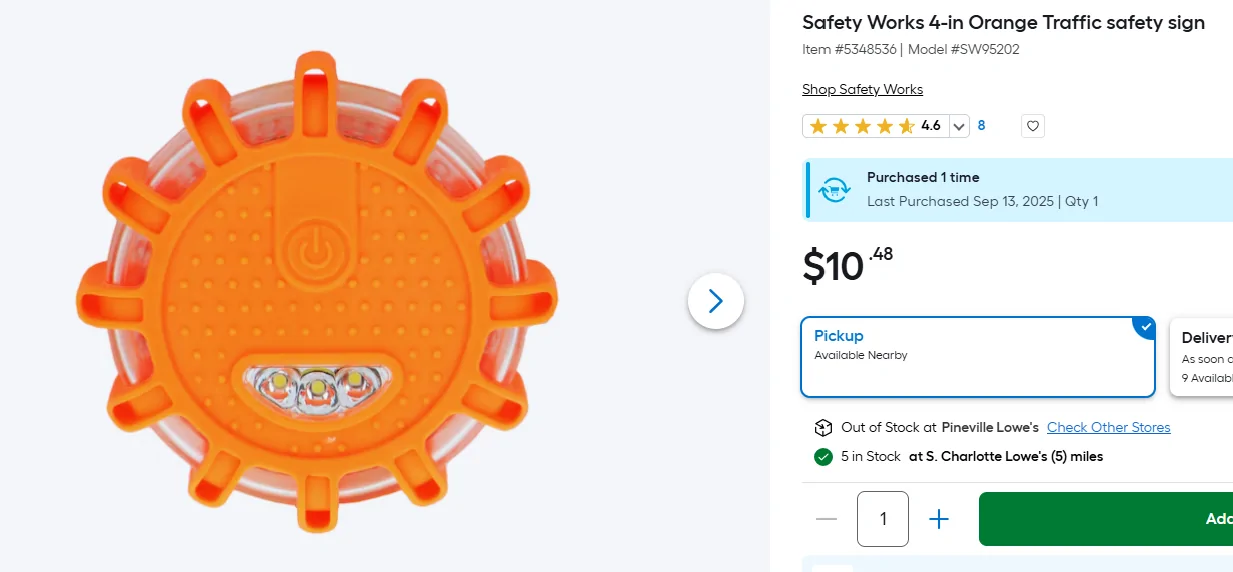This screenshot has width=1233, height=572.
Task: Save item with the heart icon
Action: pyautogui.click(x=1033, y=126)
